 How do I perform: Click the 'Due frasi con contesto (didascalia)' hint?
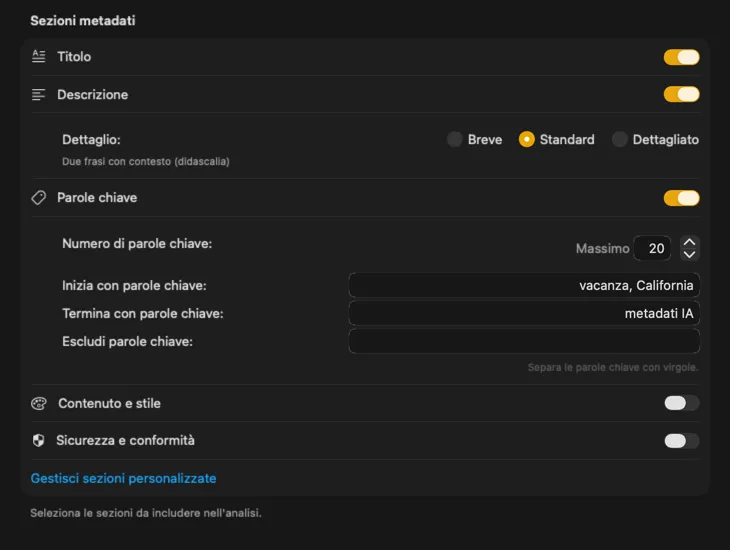(x=146, y=162)
